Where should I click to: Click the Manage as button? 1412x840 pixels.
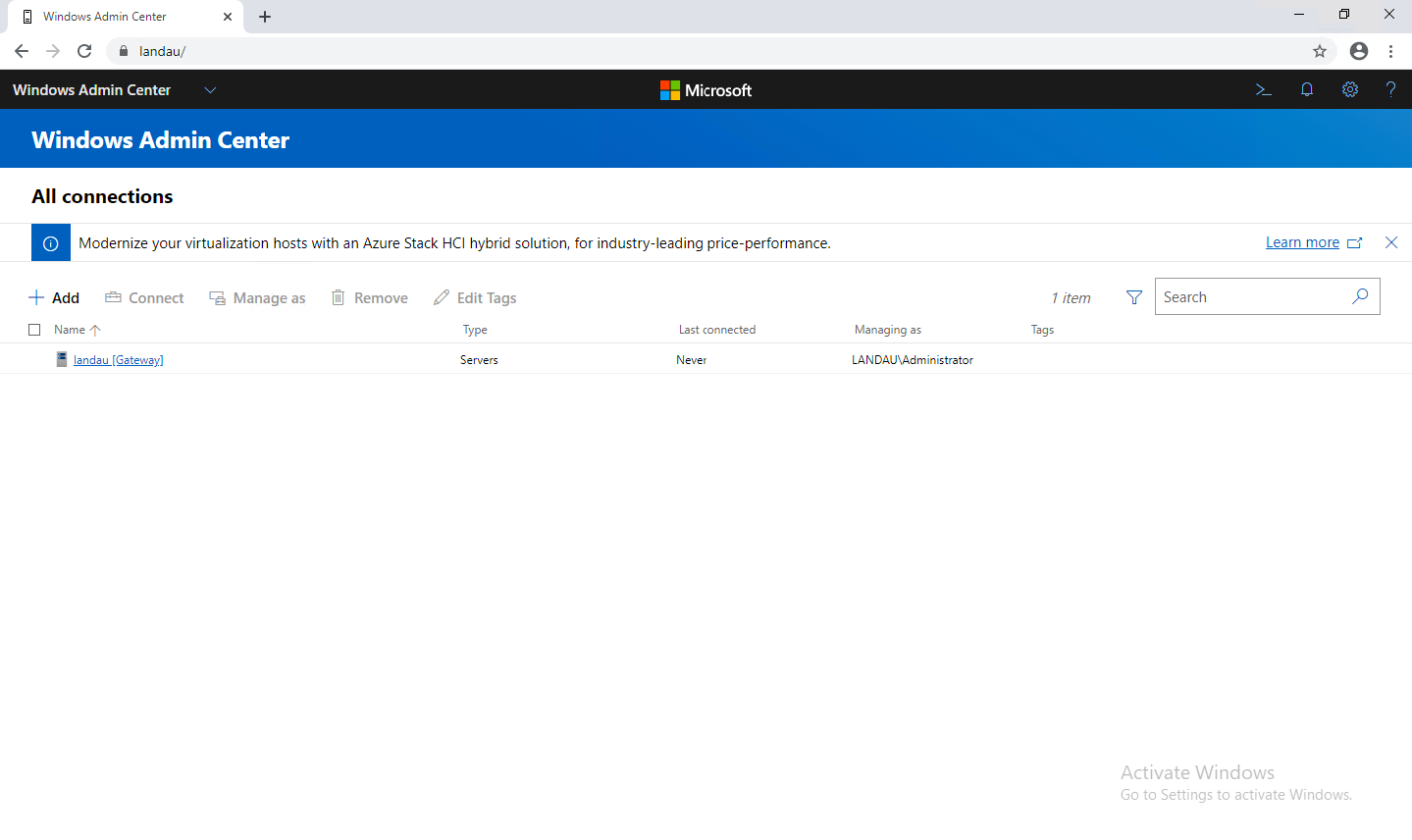(x=257, y=297)
